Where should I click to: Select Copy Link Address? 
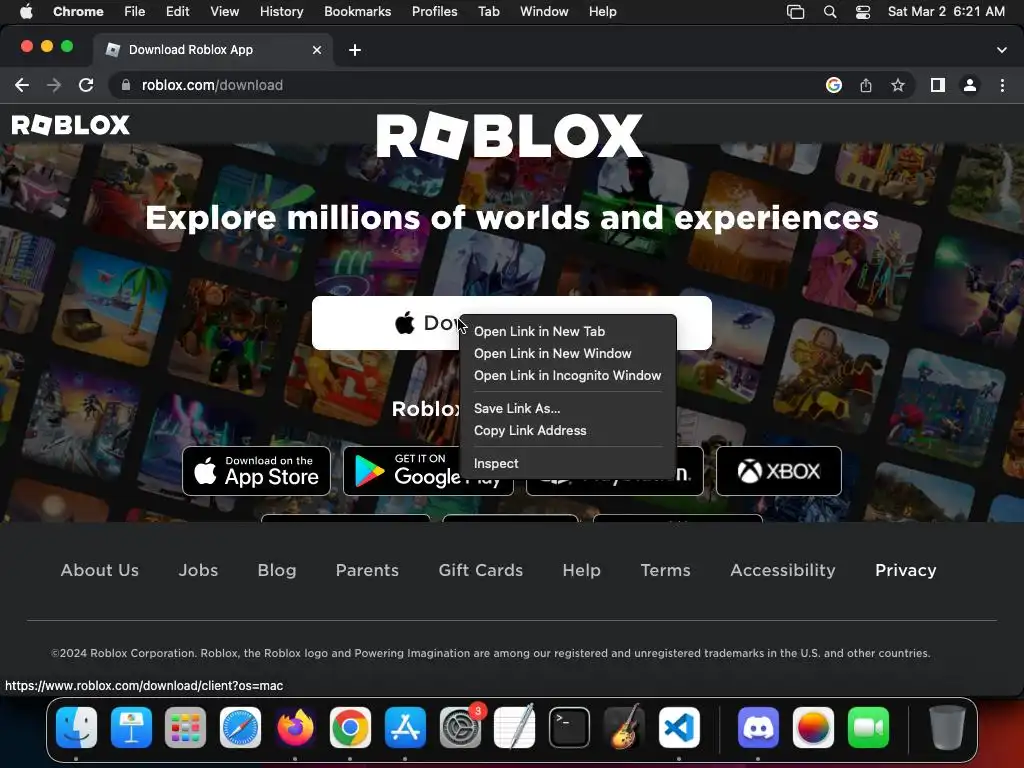click(568, 430)
